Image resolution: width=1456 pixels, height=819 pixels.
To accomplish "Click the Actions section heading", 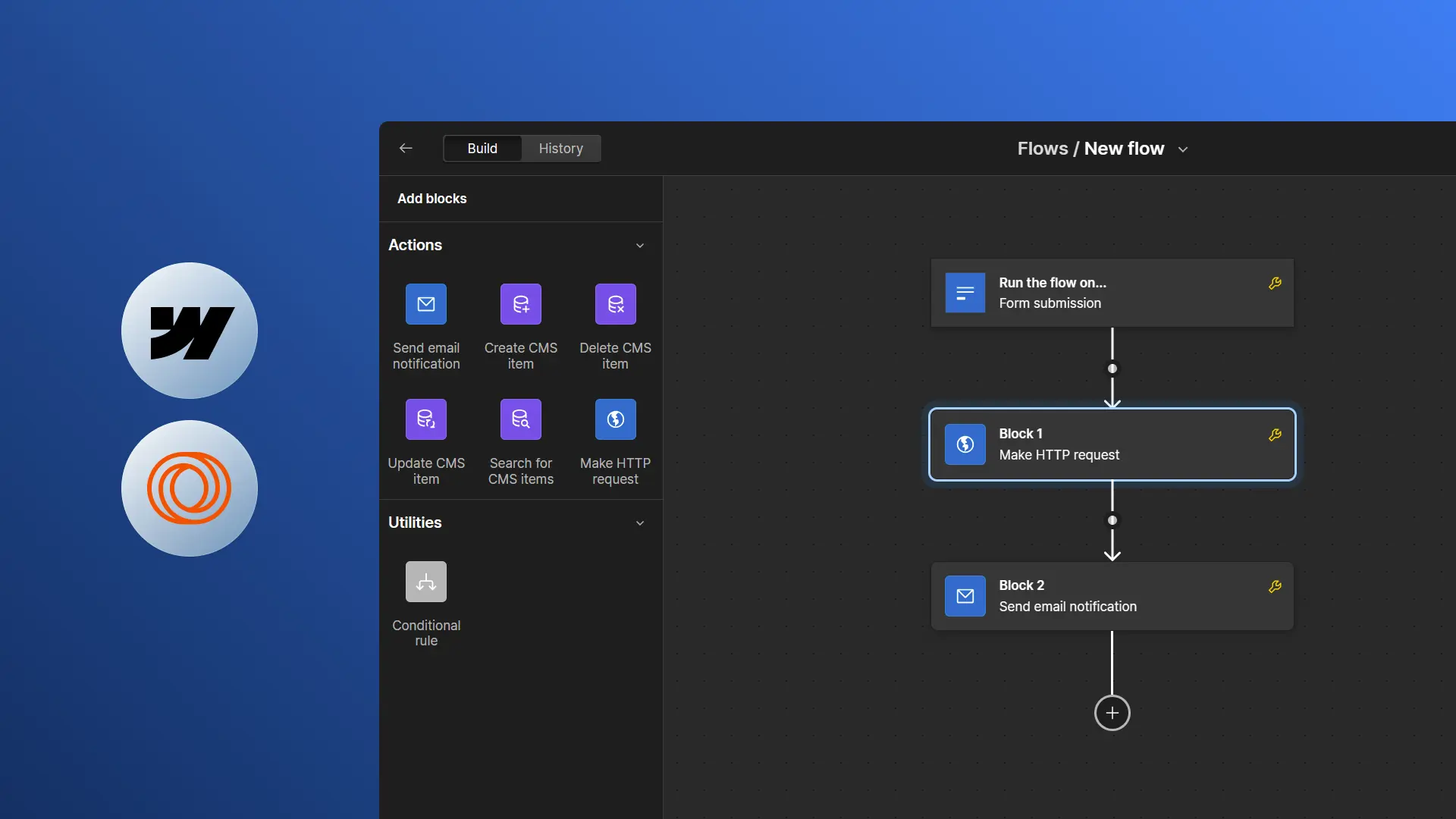I will coord(415,245).
